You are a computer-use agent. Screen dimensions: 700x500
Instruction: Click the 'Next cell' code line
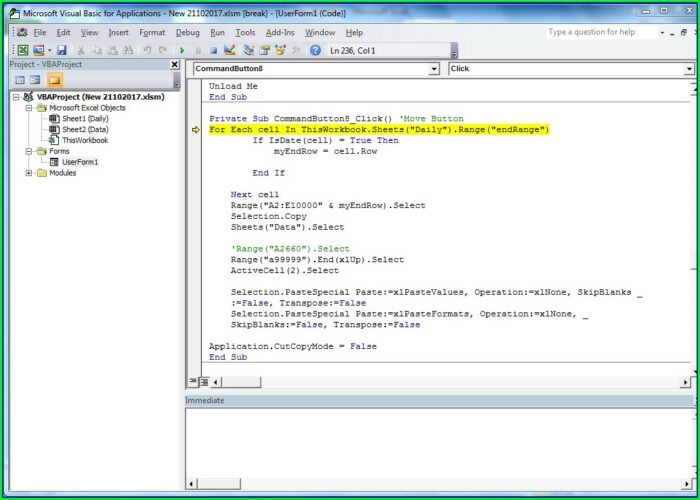tap(255, 194)
